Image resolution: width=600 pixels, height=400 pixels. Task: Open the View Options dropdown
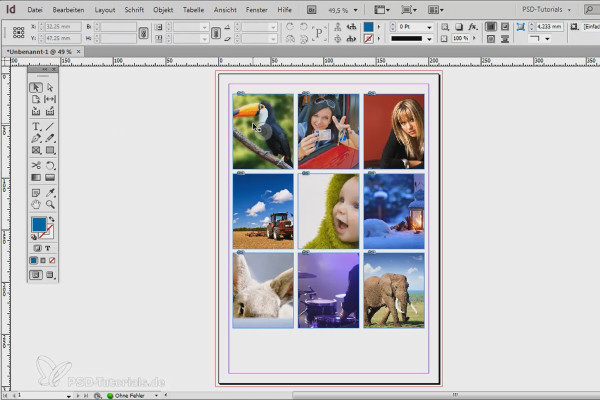(x=382, y=10)
